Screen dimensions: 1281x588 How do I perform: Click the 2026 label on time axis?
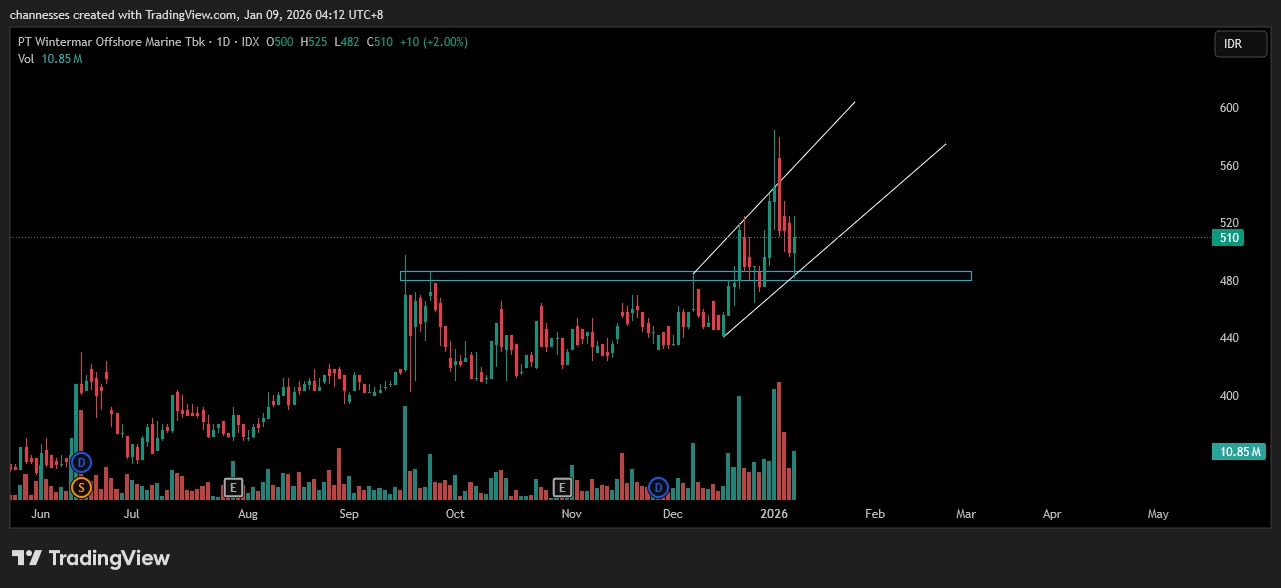[x=774, y=514]
